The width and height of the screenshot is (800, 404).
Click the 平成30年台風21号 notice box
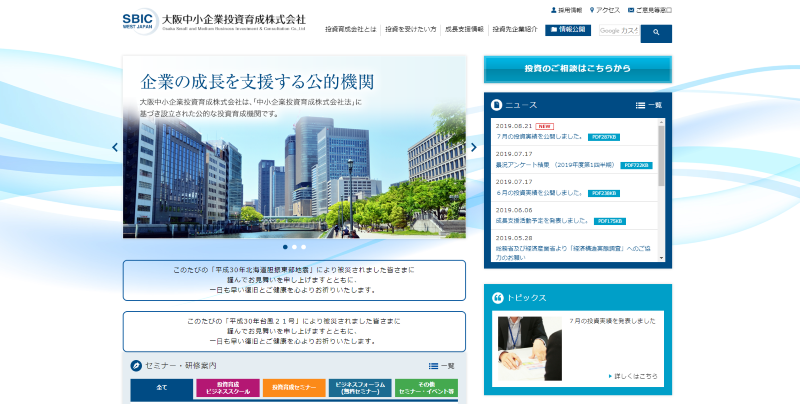pyautogui.click(x=294, y=332)
